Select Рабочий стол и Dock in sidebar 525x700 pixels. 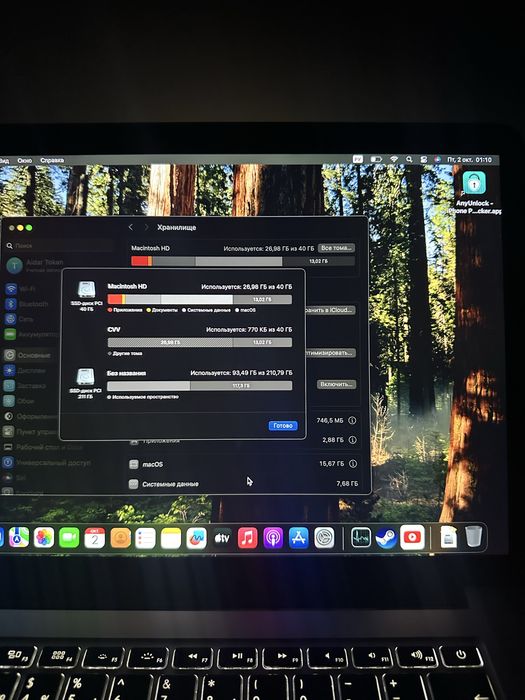tap(42, 447)
